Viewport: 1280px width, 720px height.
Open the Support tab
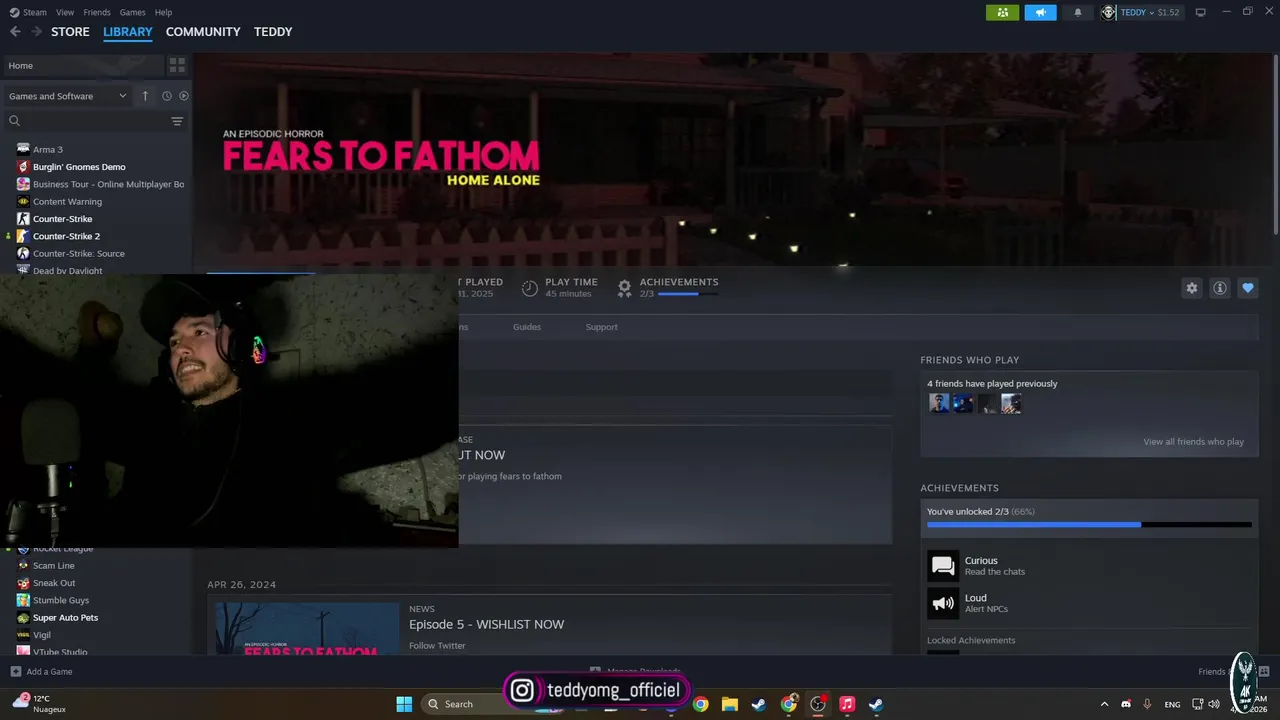601,327
